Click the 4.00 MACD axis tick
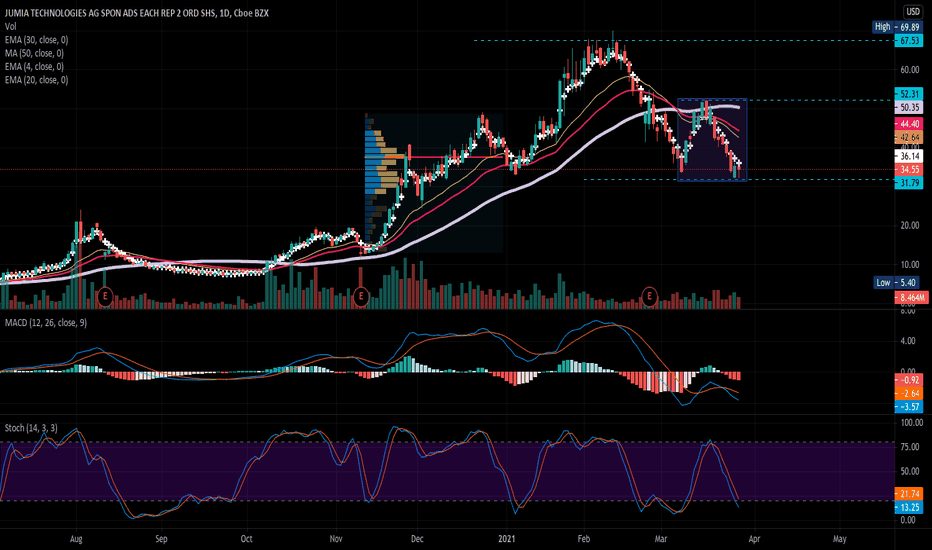Image resolution: width=932 pixels, height=550 pixels. tap(908, 341)
